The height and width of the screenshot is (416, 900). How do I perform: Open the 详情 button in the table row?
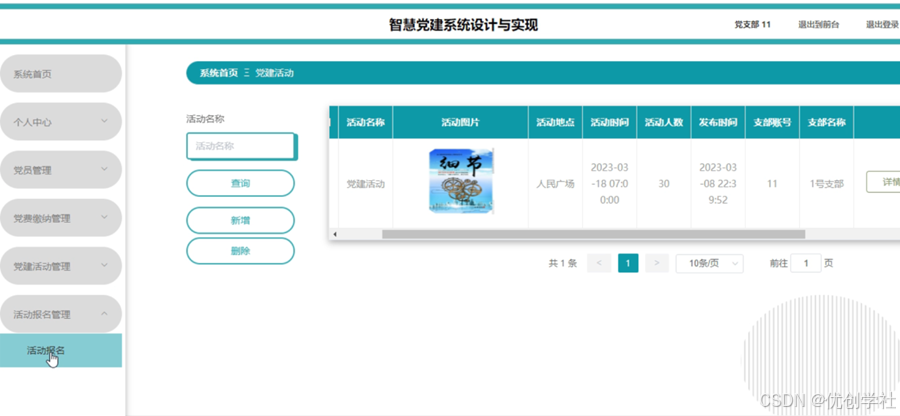click(883, 182)
